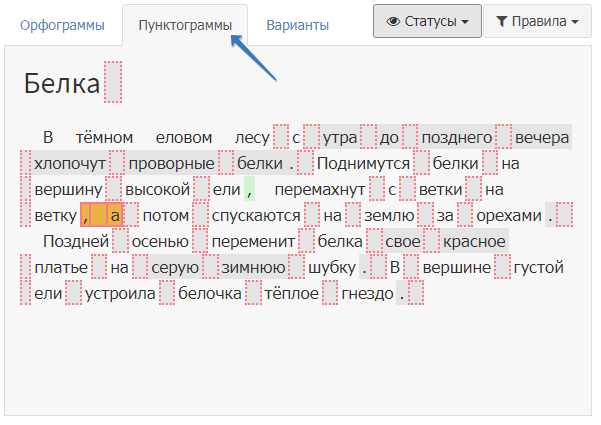Screen dimensions: 601x425
Task: Click the period after 'орехами'
Action: (x=550, y=215)
